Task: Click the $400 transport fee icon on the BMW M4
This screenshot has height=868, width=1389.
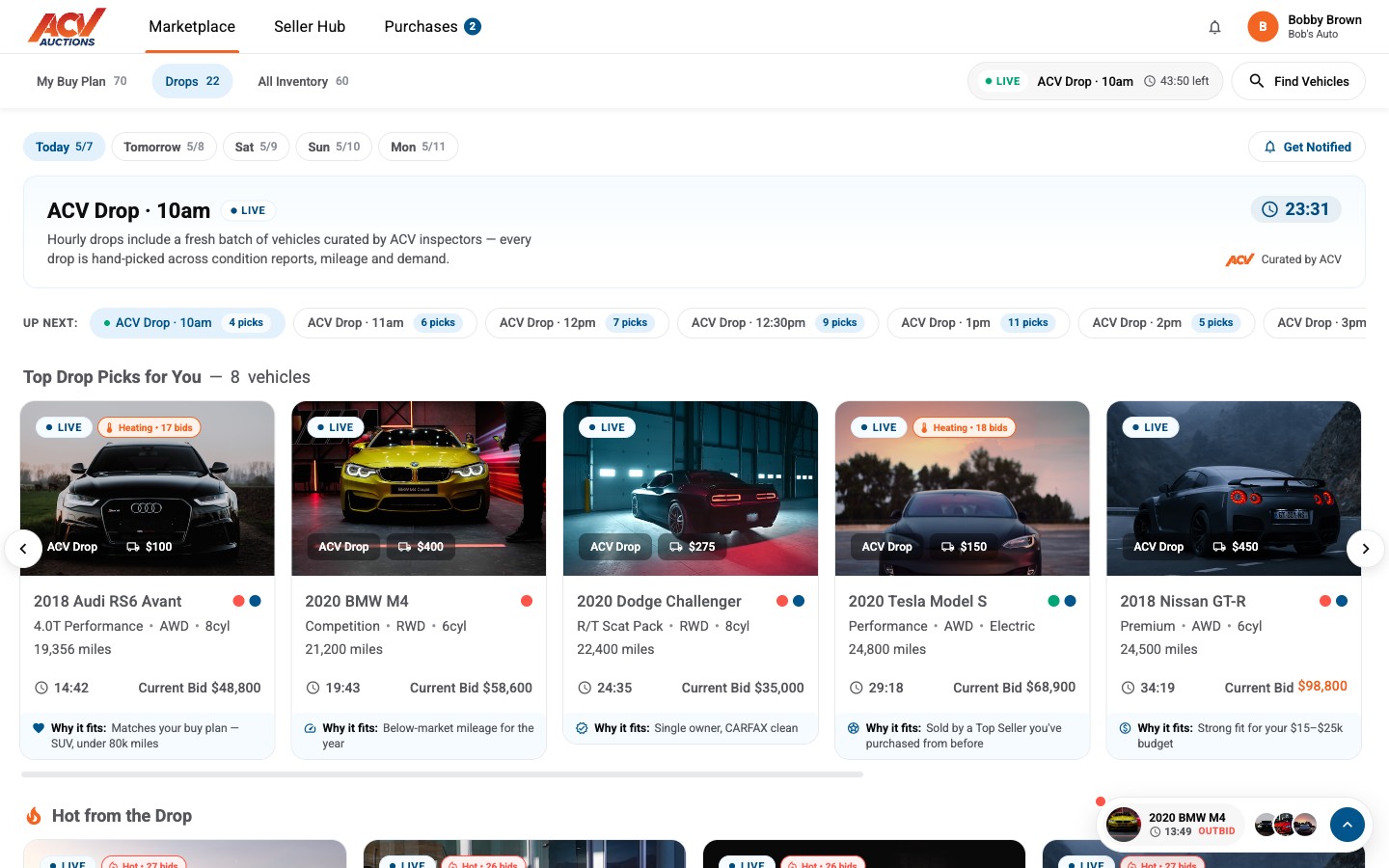Action: tap(404, 547)
